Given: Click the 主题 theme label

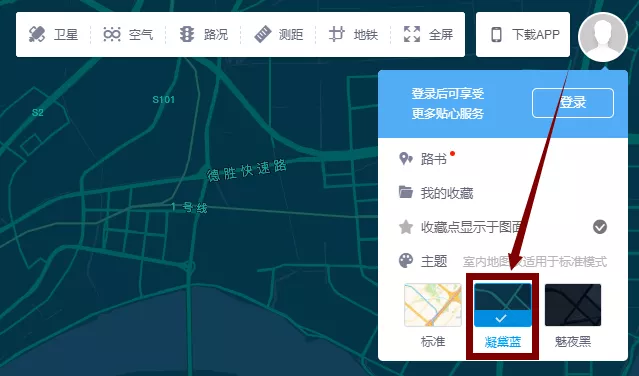Looking at the screenshot, I should (x=434, y=261).
